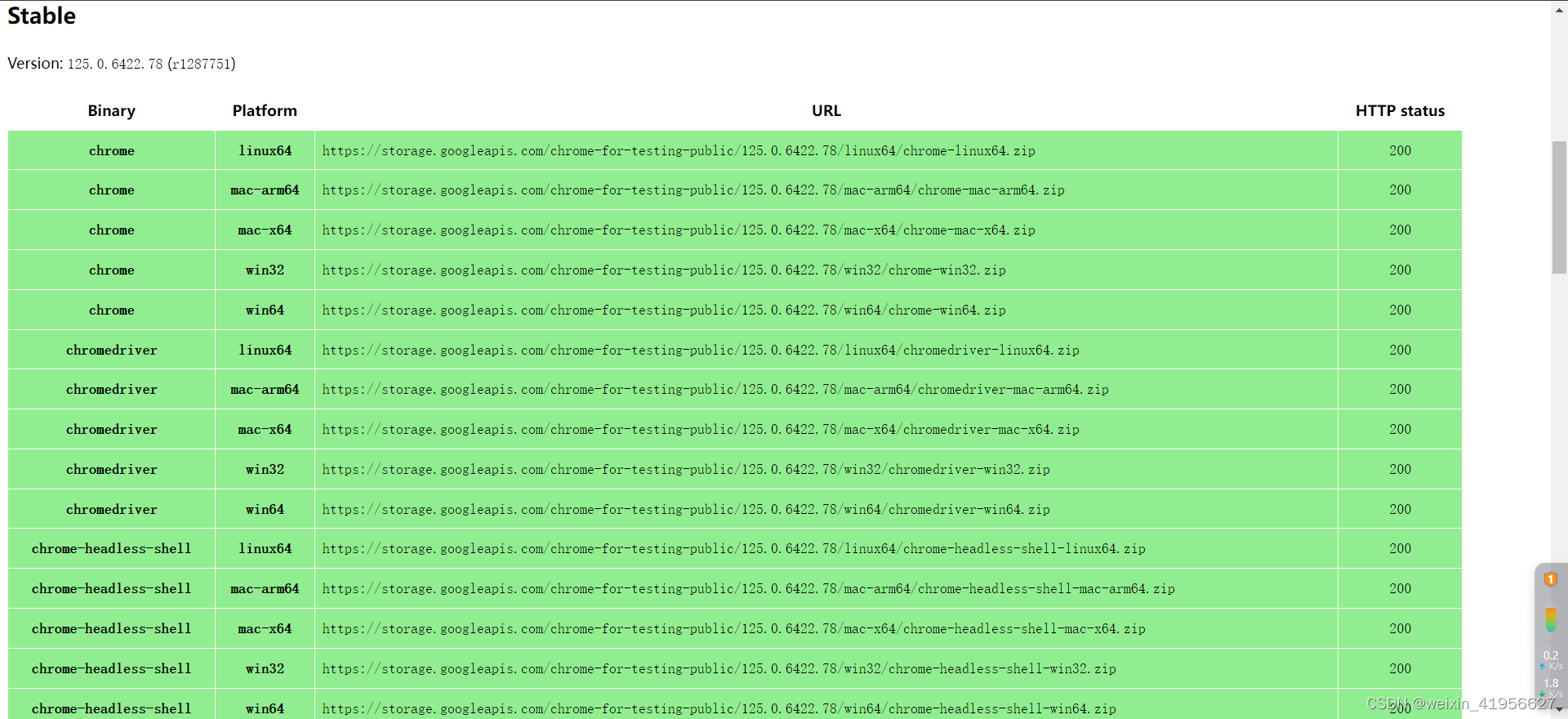Screen dimensions: 1568x719
Task: Click the Platform column header
Action: click(x=265, y=111)
